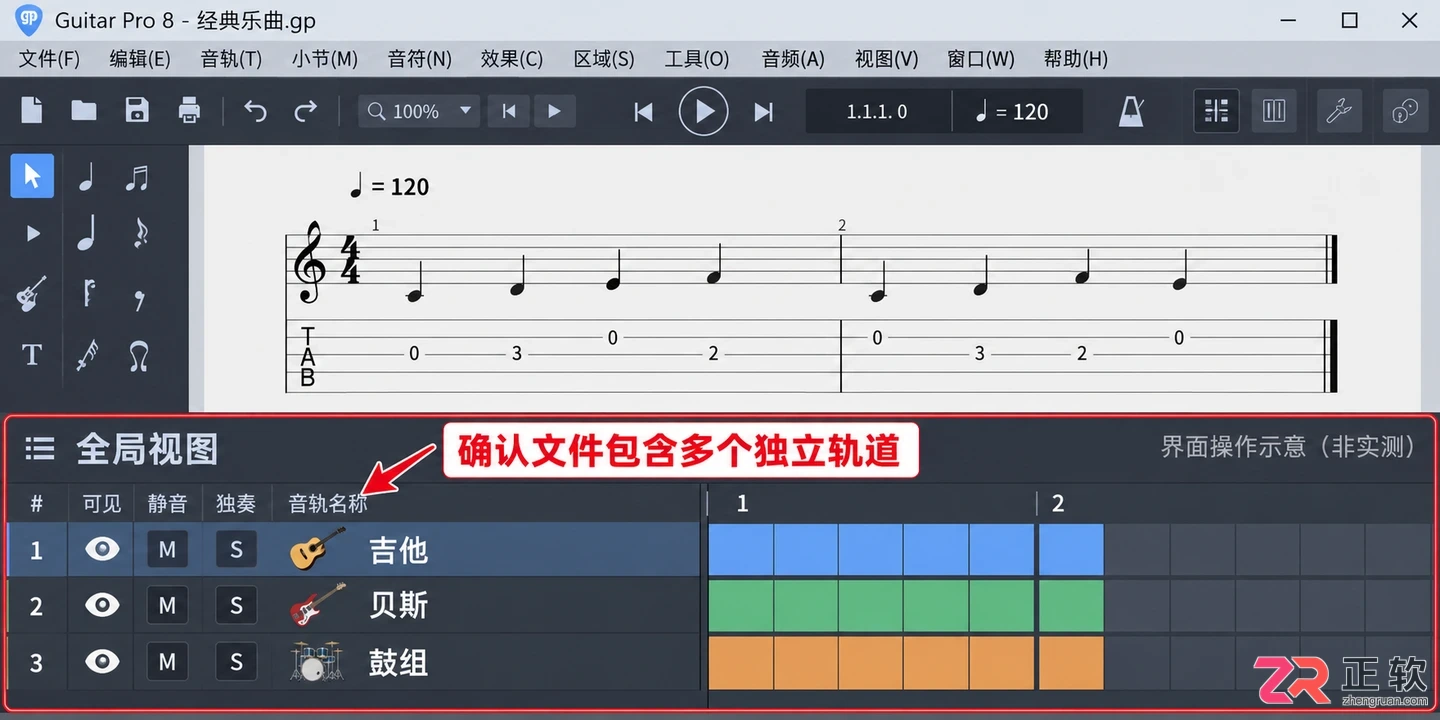Image resolution: width=1440 pixels, height=720 pixels.
Task: Click the drum kit icon of track 鼓组
Action: [315, 662]
